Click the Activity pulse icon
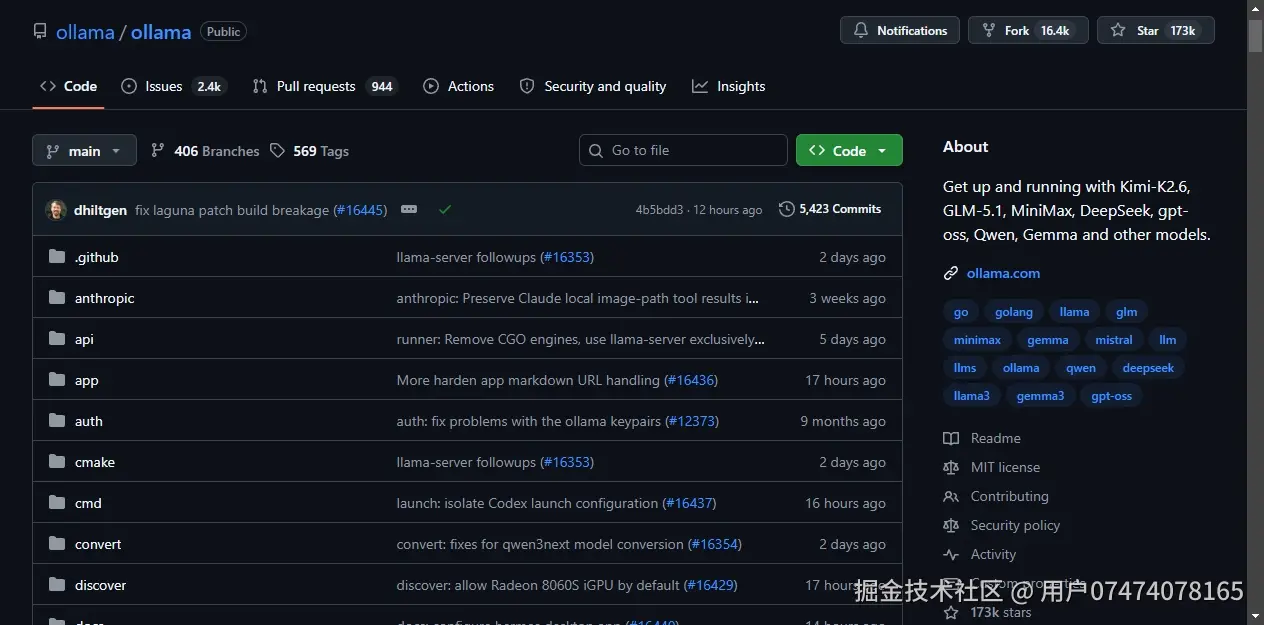Screen dimensions: 1264x625 [951, 554]
